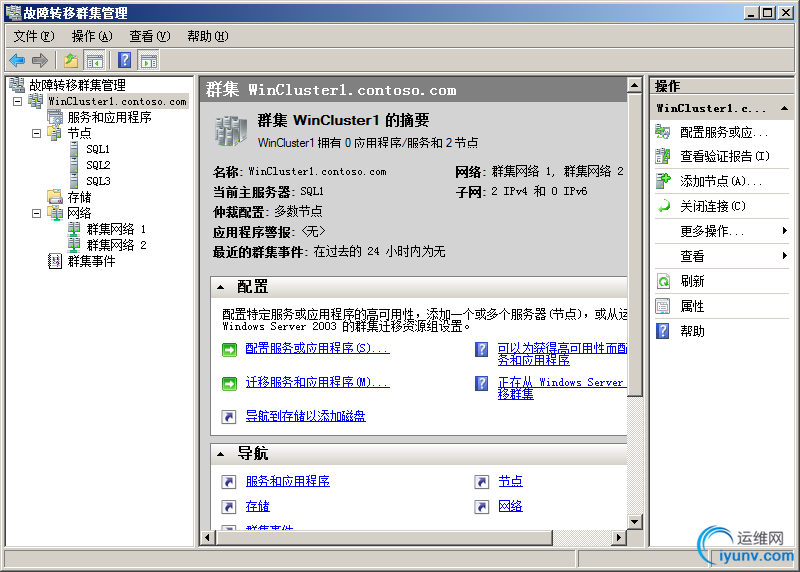Click the 查看验证报告 action icon
Viewport: 800px width, 572px height.
[663, 156]
